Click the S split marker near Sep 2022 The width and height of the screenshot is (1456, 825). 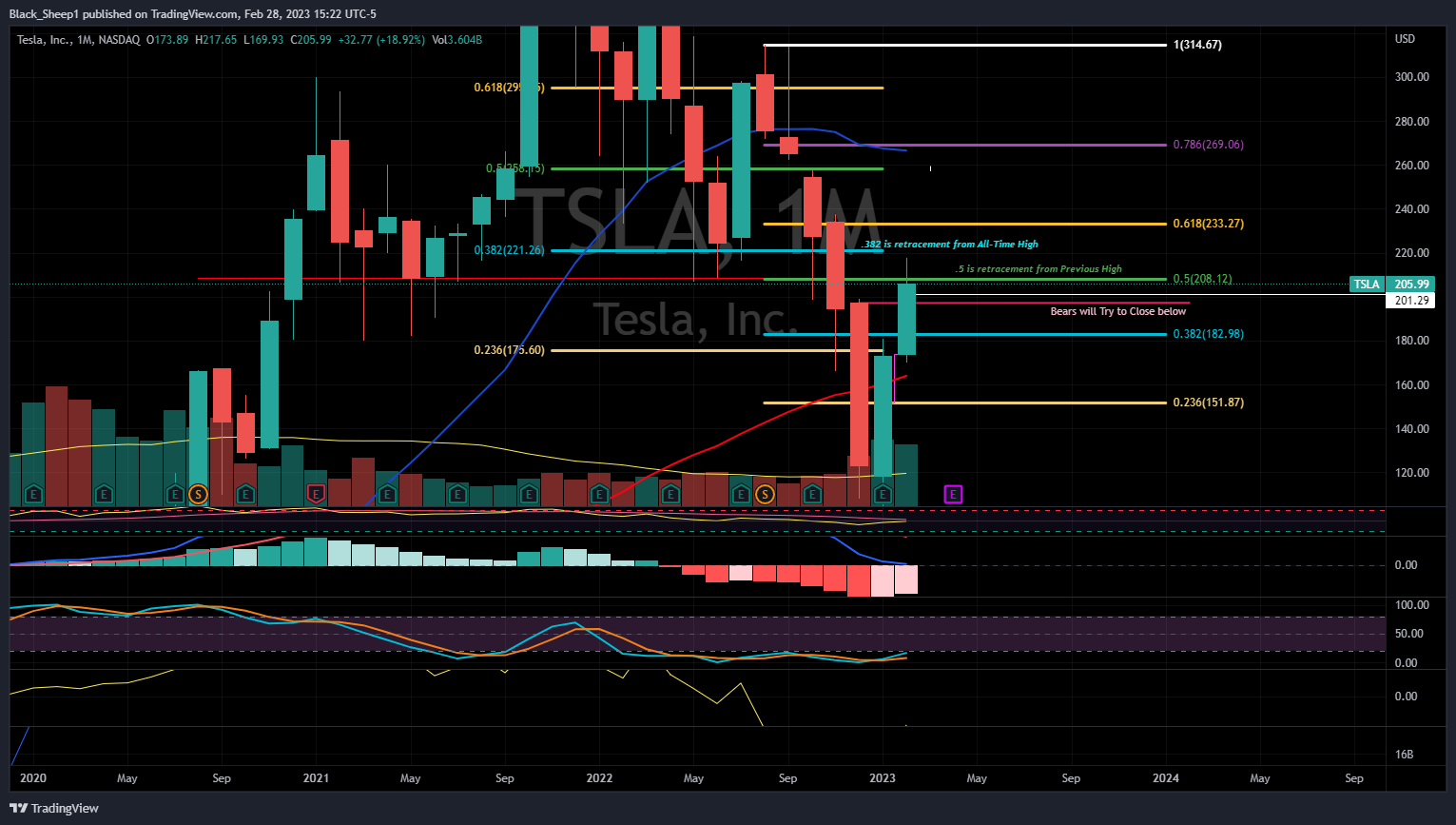765,494
